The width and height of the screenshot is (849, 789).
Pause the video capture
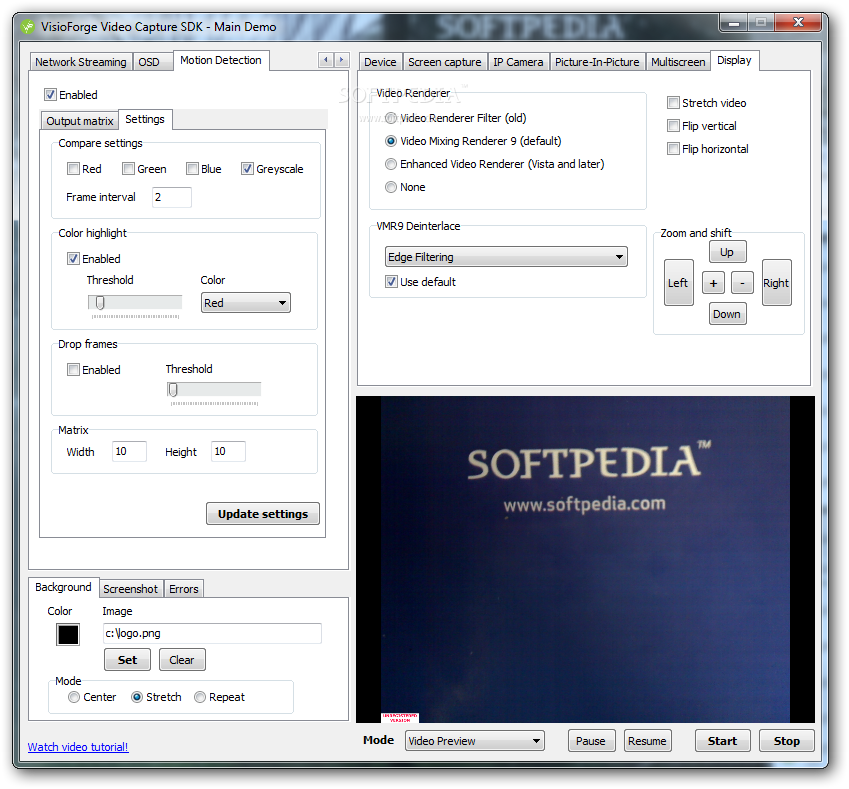[591, 741]
